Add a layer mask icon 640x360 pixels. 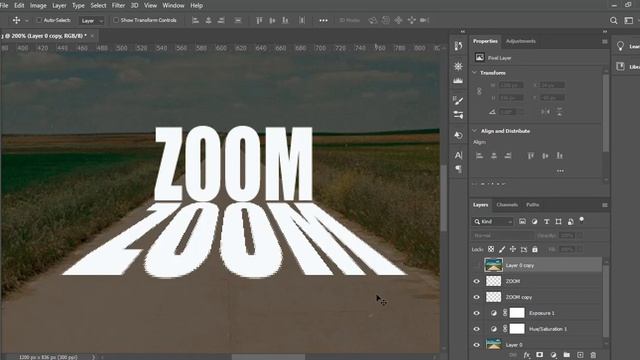coord(540,355)
